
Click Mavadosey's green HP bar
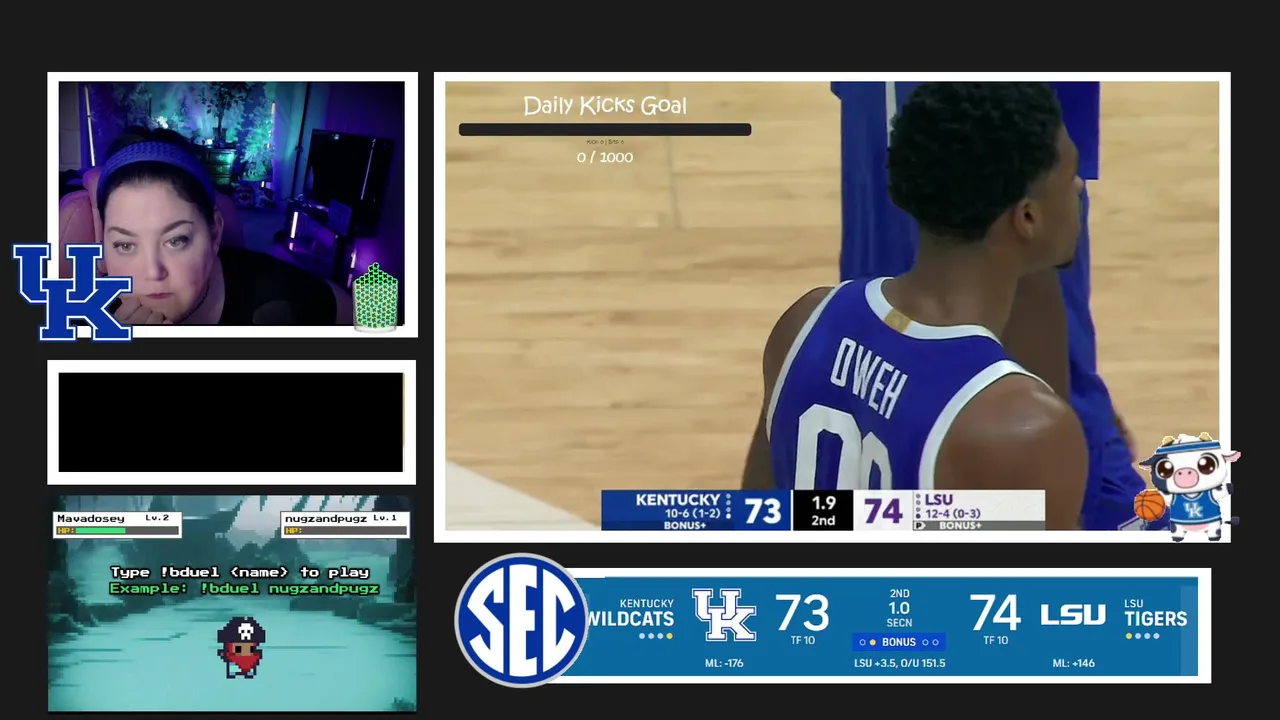coord(100,530)
